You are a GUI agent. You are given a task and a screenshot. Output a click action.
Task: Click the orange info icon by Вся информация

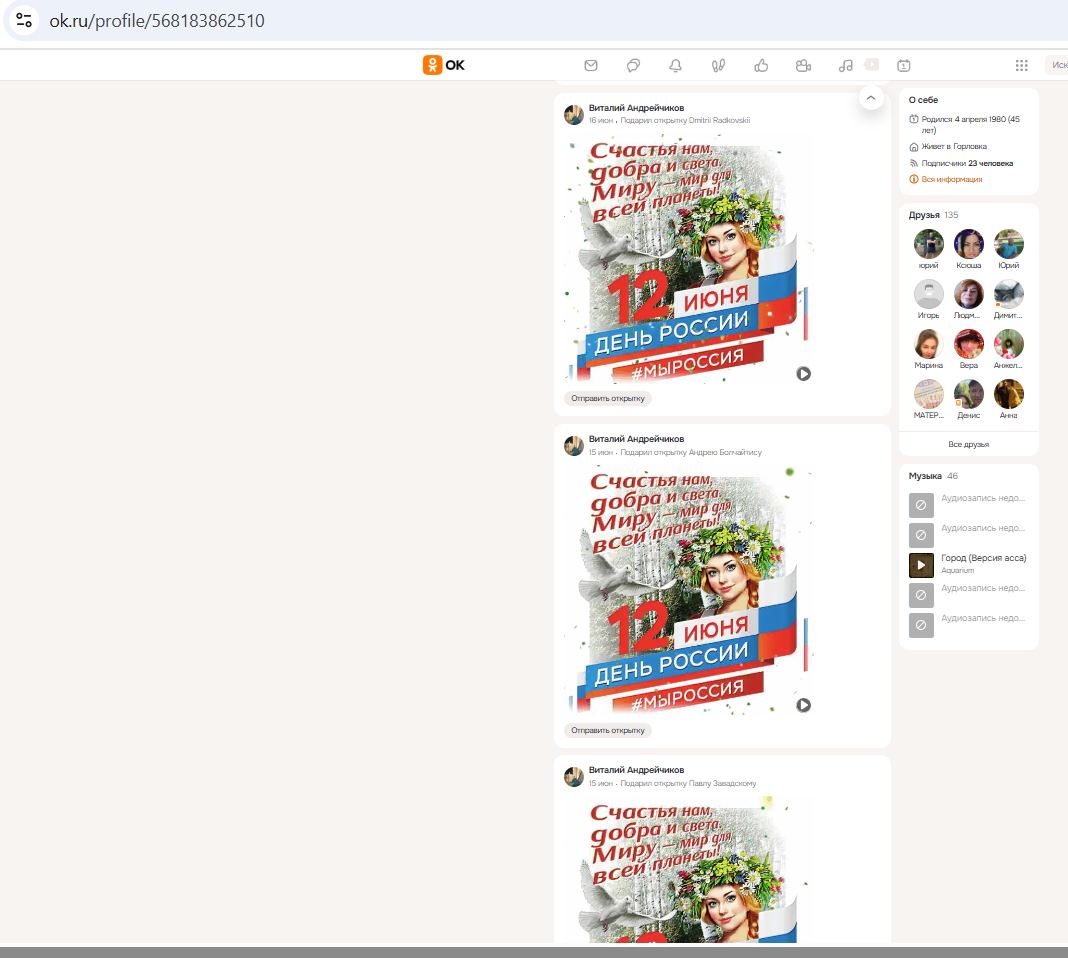coord(913,179)
